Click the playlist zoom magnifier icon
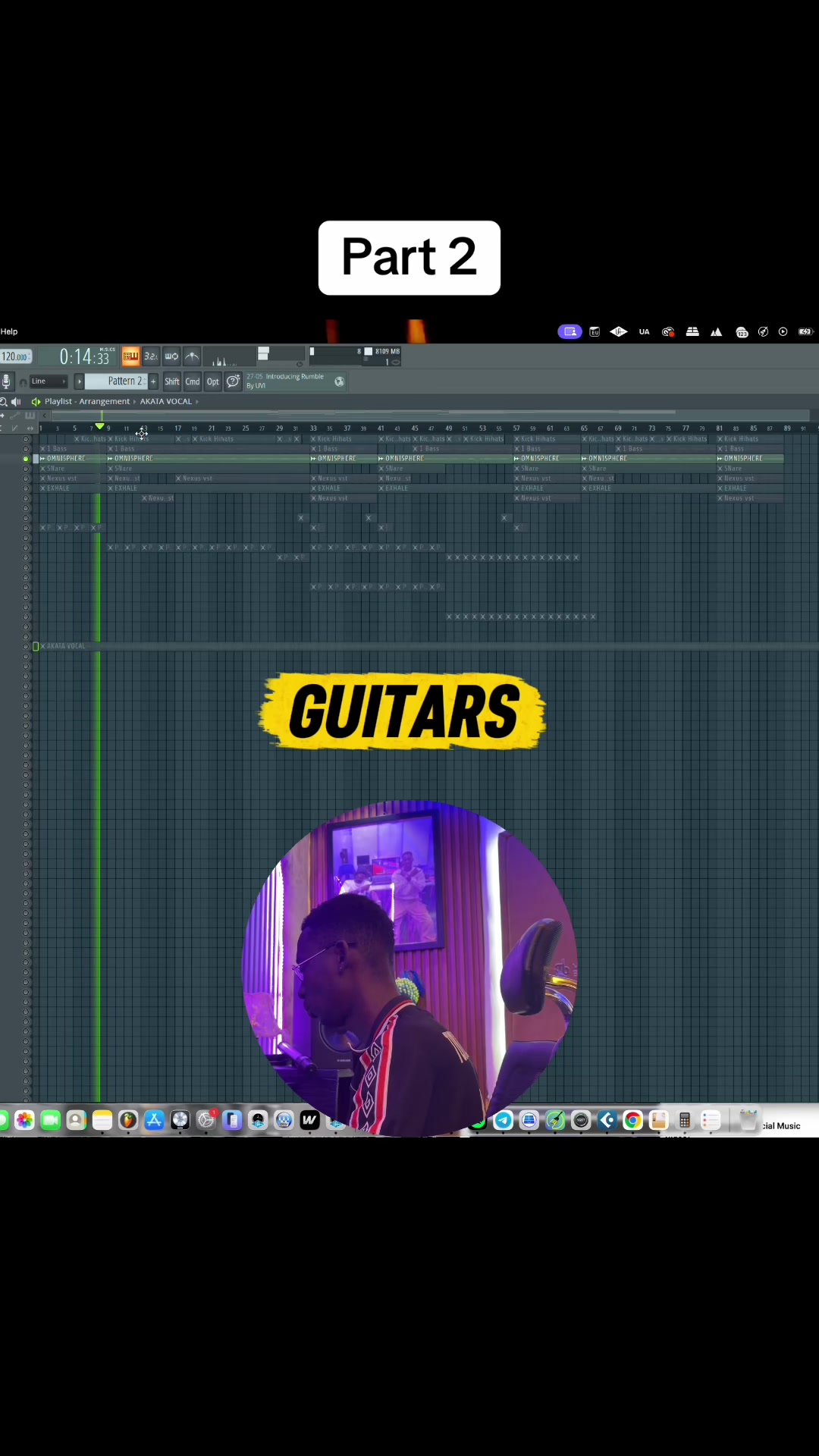 click(x=4, y=402)
